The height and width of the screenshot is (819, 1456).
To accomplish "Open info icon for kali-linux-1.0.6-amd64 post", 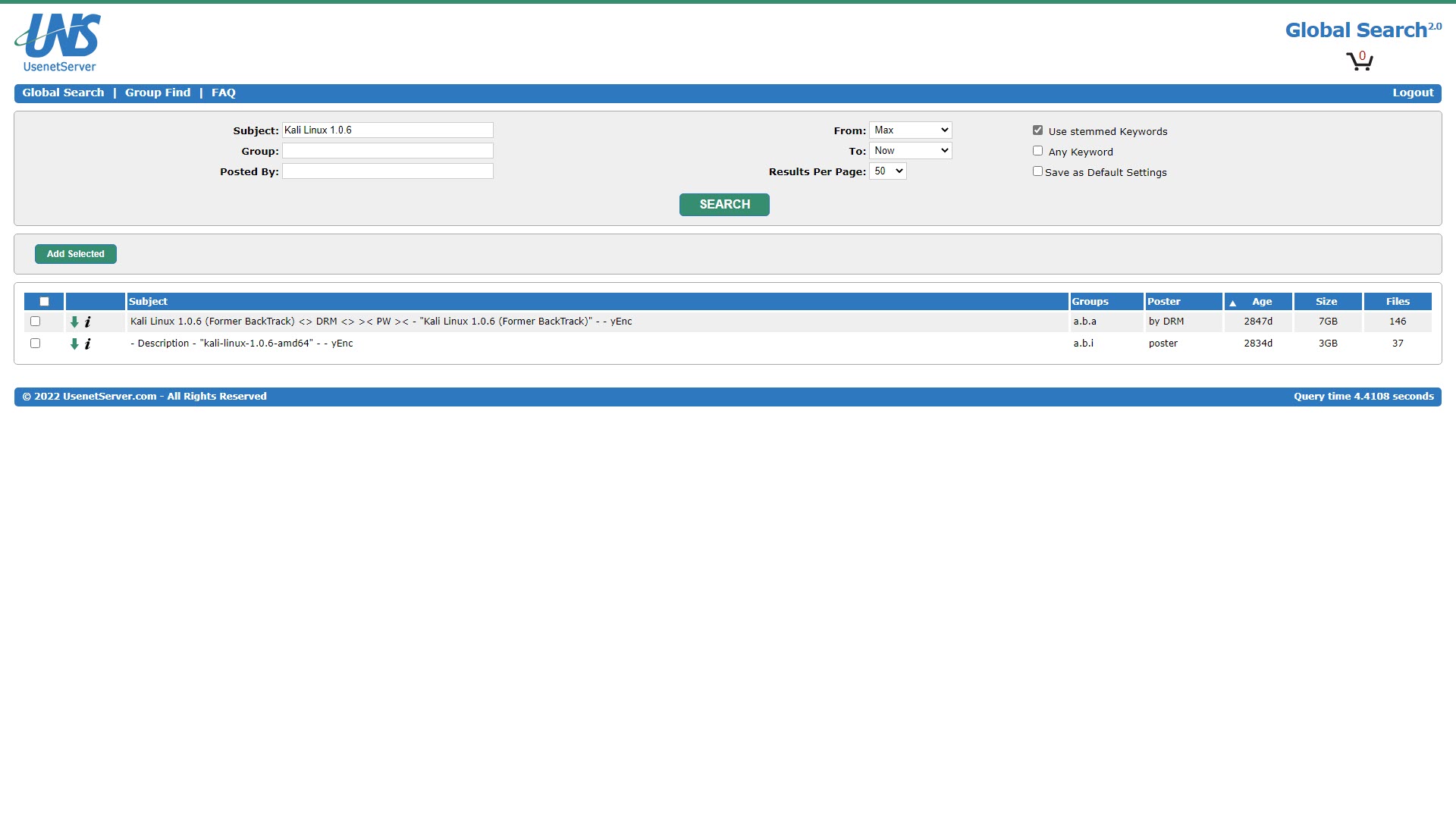I will click(88, 344).
